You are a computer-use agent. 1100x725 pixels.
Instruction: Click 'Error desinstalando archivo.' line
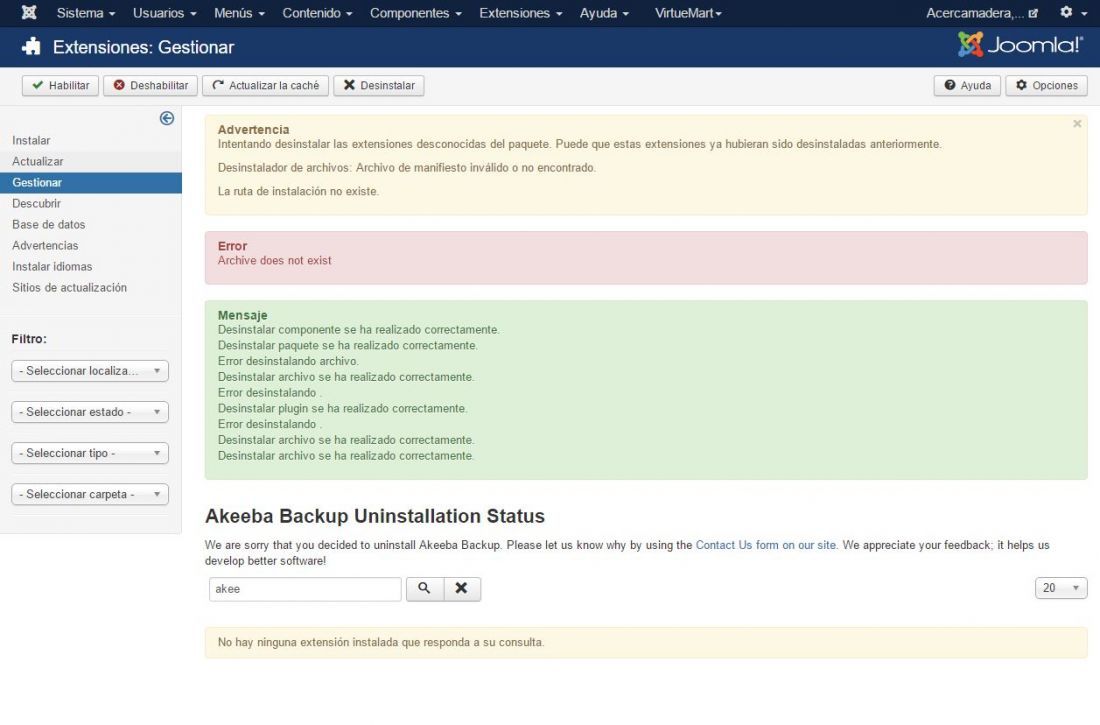point(288,361)
